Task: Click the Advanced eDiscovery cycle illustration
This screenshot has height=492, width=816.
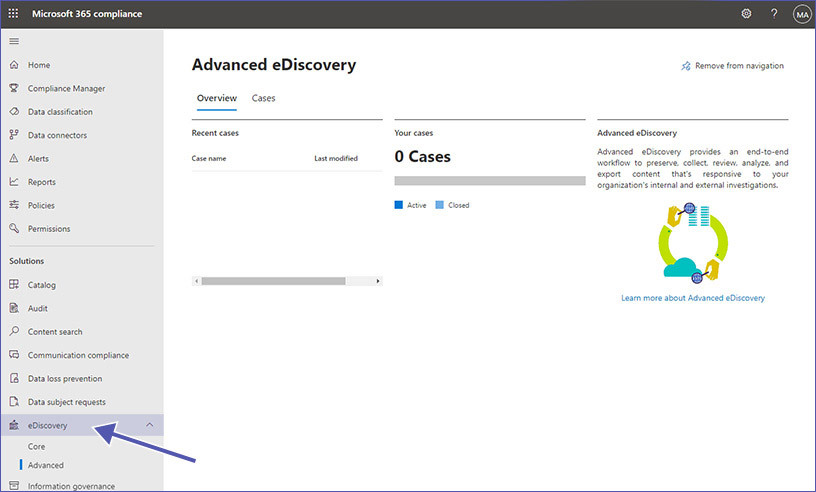Action: tap(692, 243)
